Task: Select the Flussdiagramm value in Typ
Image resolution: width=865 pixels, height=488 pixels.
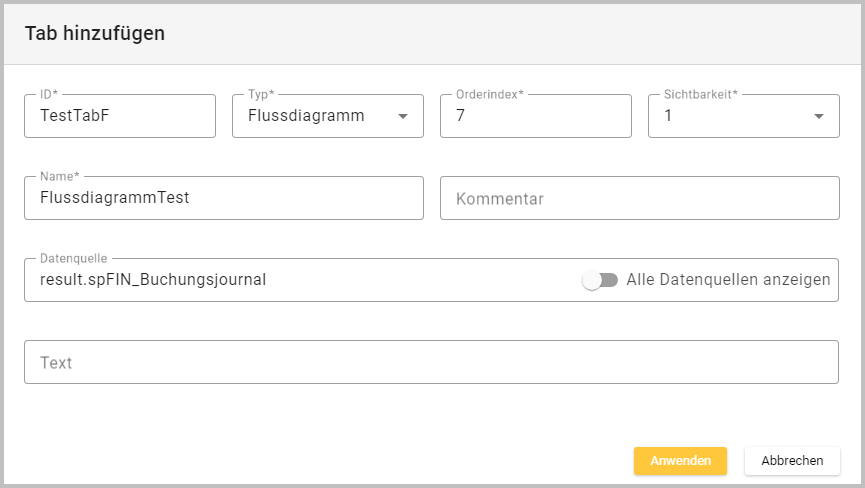Action: (306, 116)
